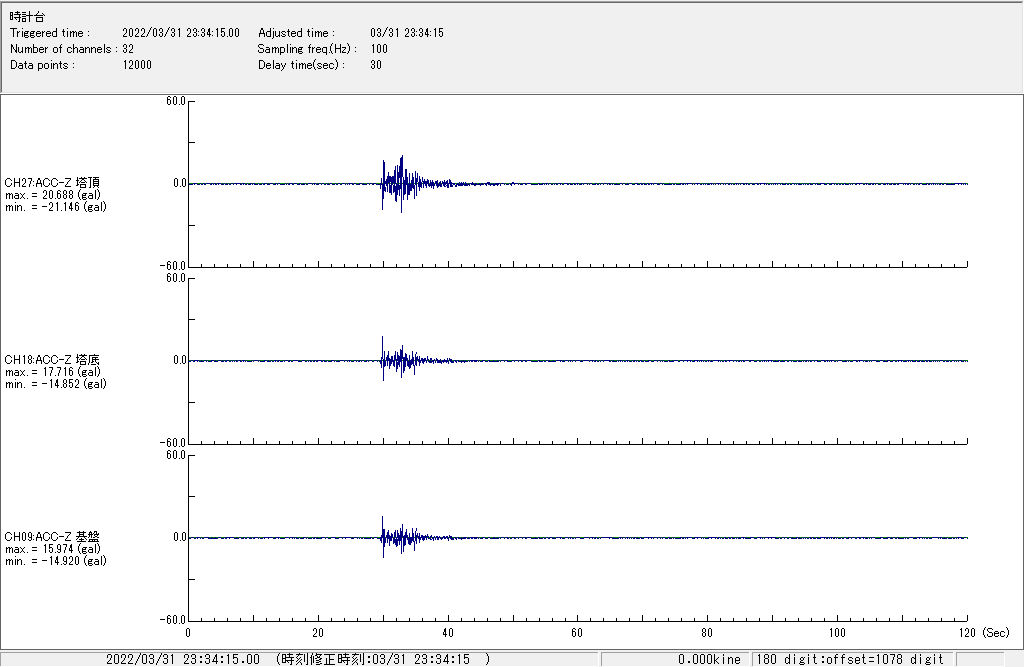Click the digit offset=1078 status field
Screen dimensions: 1024x667
tap(850, 659)
